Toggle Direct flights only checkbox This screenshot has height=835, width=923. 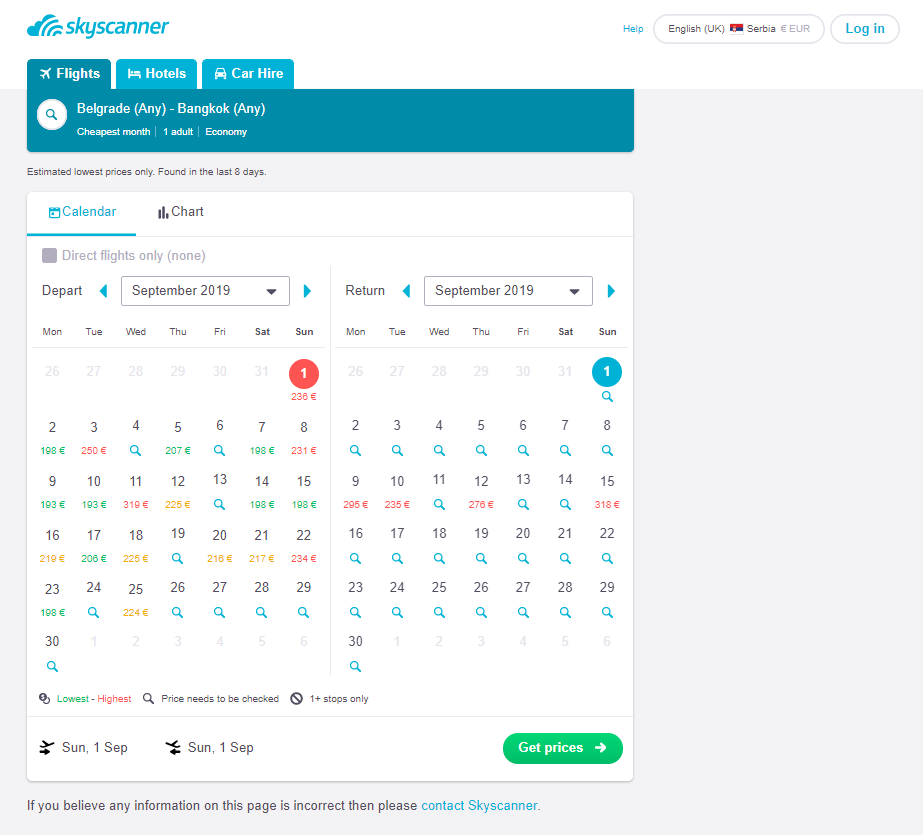[49, 255]
